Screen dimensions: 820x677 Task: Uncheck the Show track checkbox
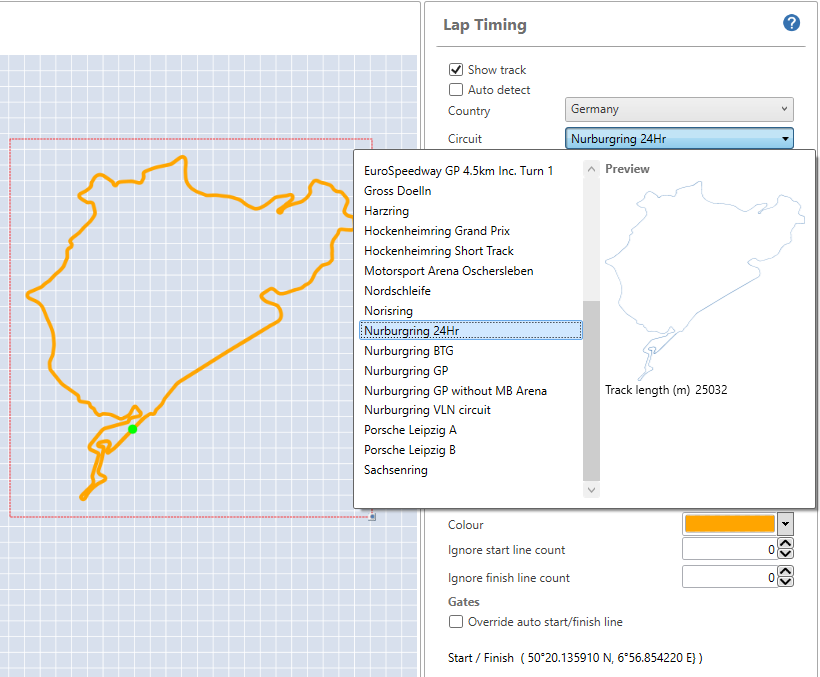[x=456, y=70]
